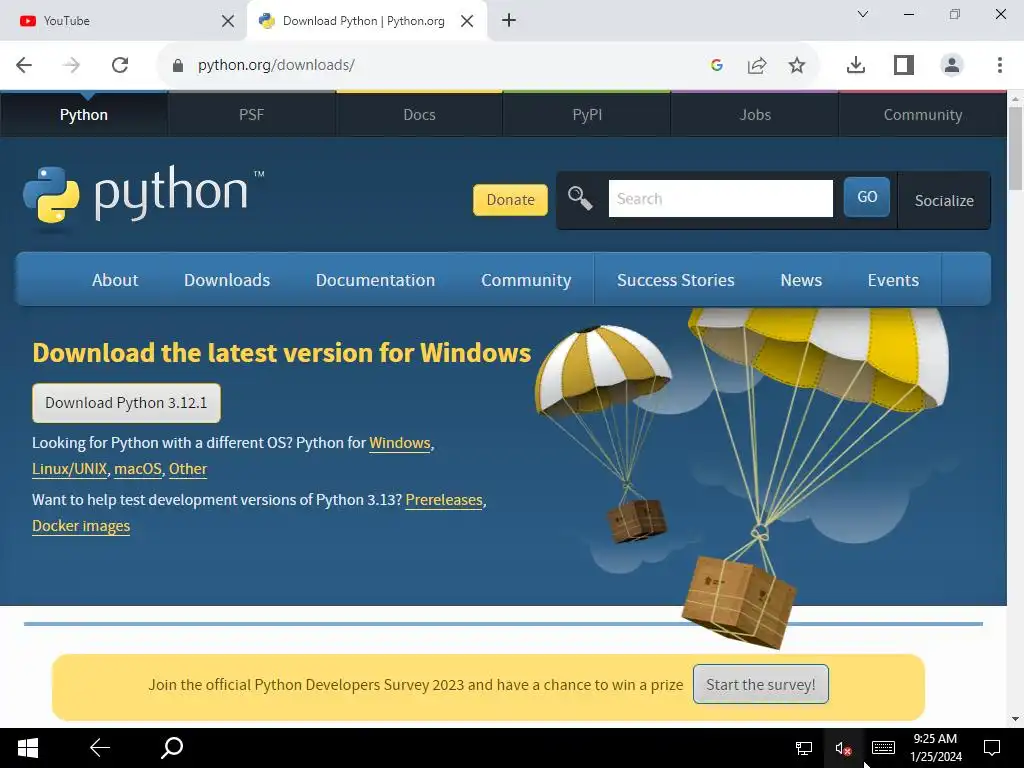Open the Prereleases link

click(444, 500)
